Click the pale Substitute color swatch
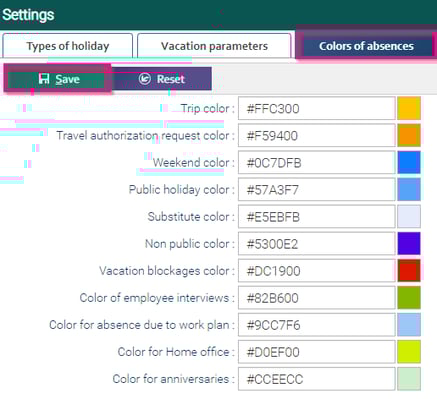 (409, 216)
